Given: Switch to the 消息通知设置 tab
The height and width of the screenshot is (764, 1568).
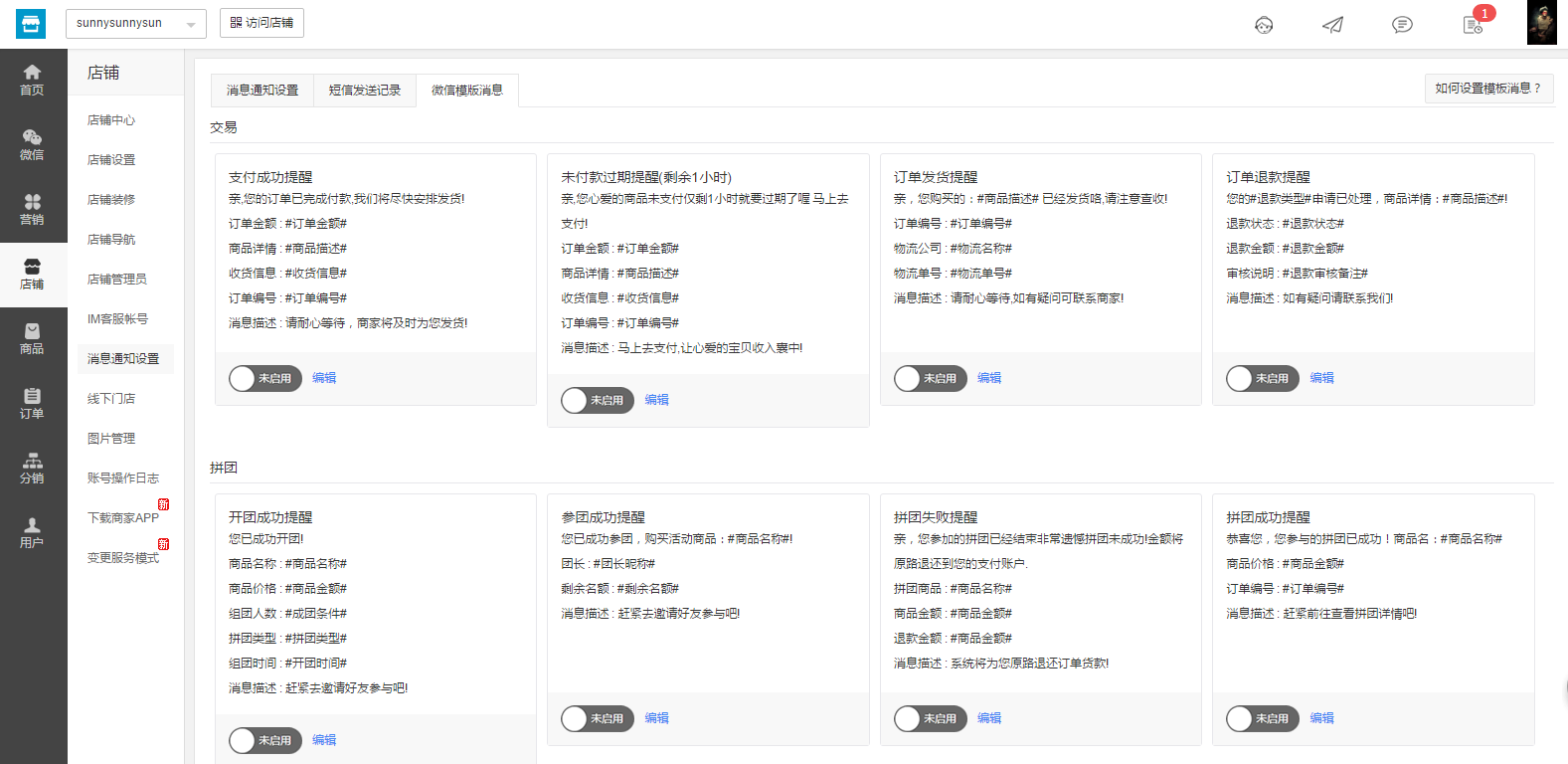Looking at the screenshot, I should coord(262,91).
